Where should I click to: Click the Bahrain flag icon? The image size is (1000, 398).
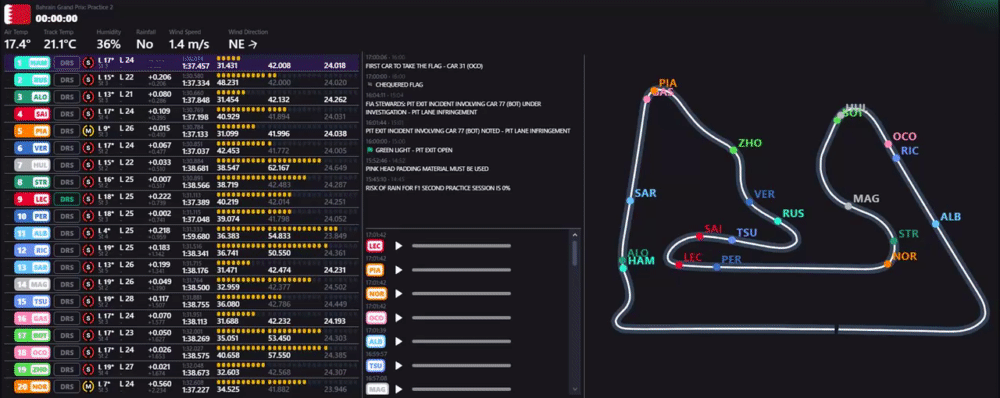click(17, 14)
